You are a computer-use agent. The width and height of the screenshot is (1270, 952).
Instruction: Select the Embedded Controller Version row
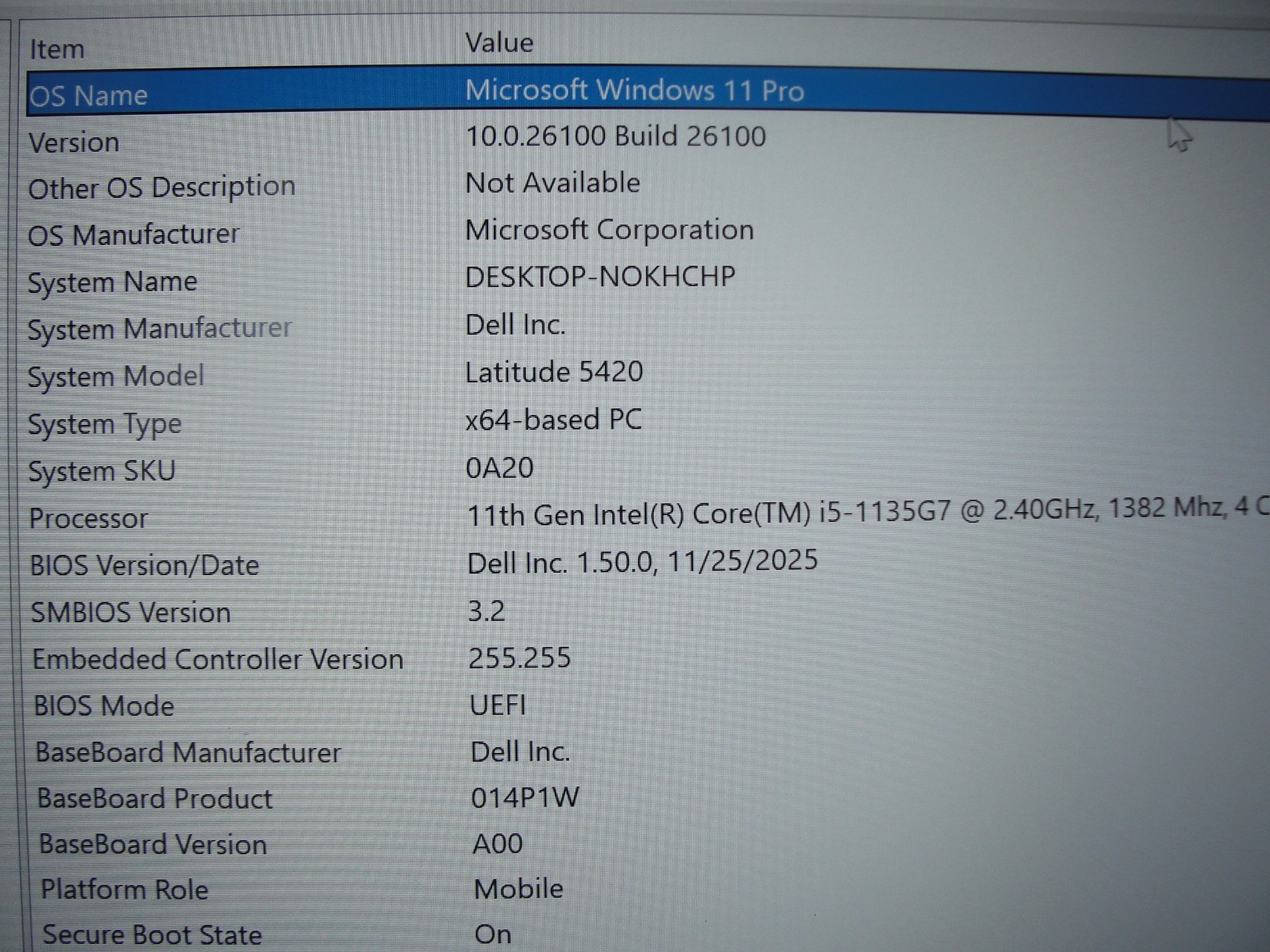(218, 659)
